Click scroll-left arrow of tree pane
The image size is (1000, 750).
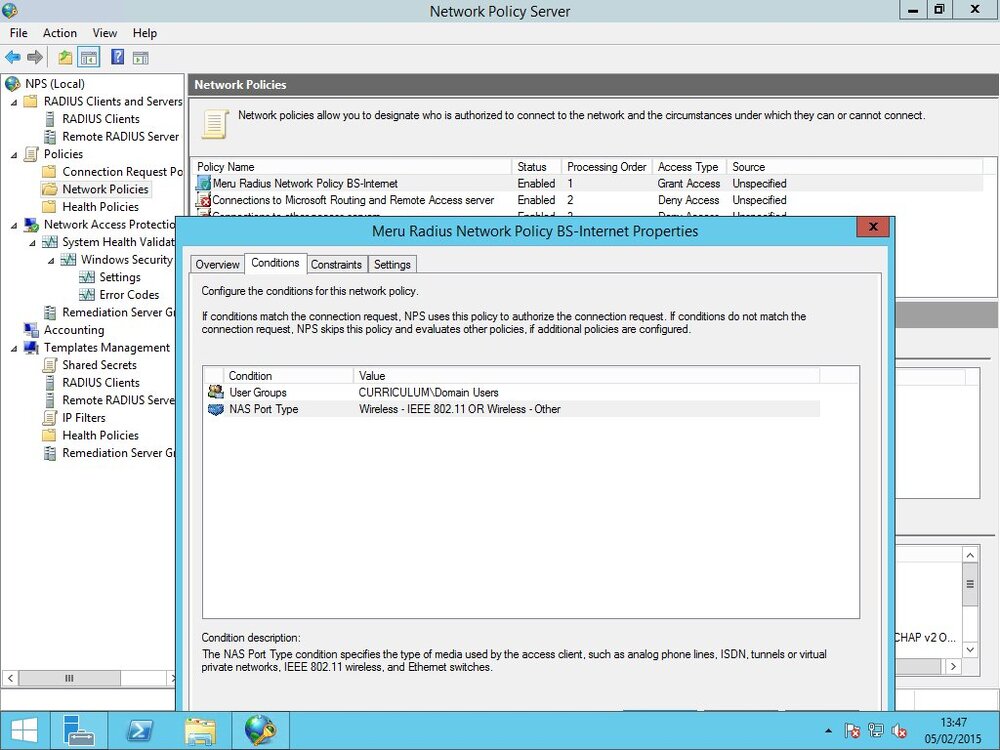tap(10, 678)
